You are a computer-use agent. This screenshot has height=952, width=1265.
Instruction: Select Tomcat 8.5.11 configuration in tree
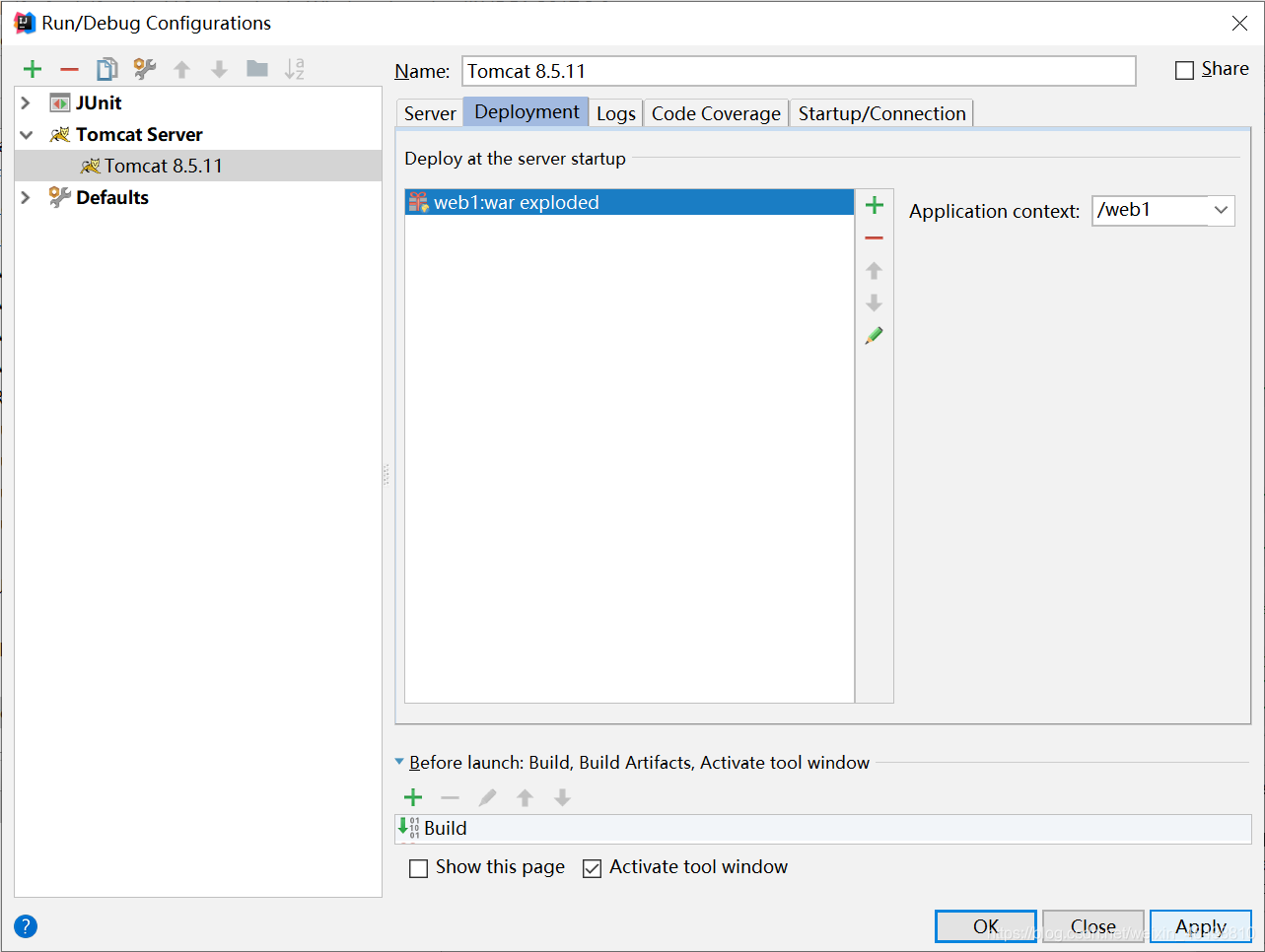click(x=198, y=166)
